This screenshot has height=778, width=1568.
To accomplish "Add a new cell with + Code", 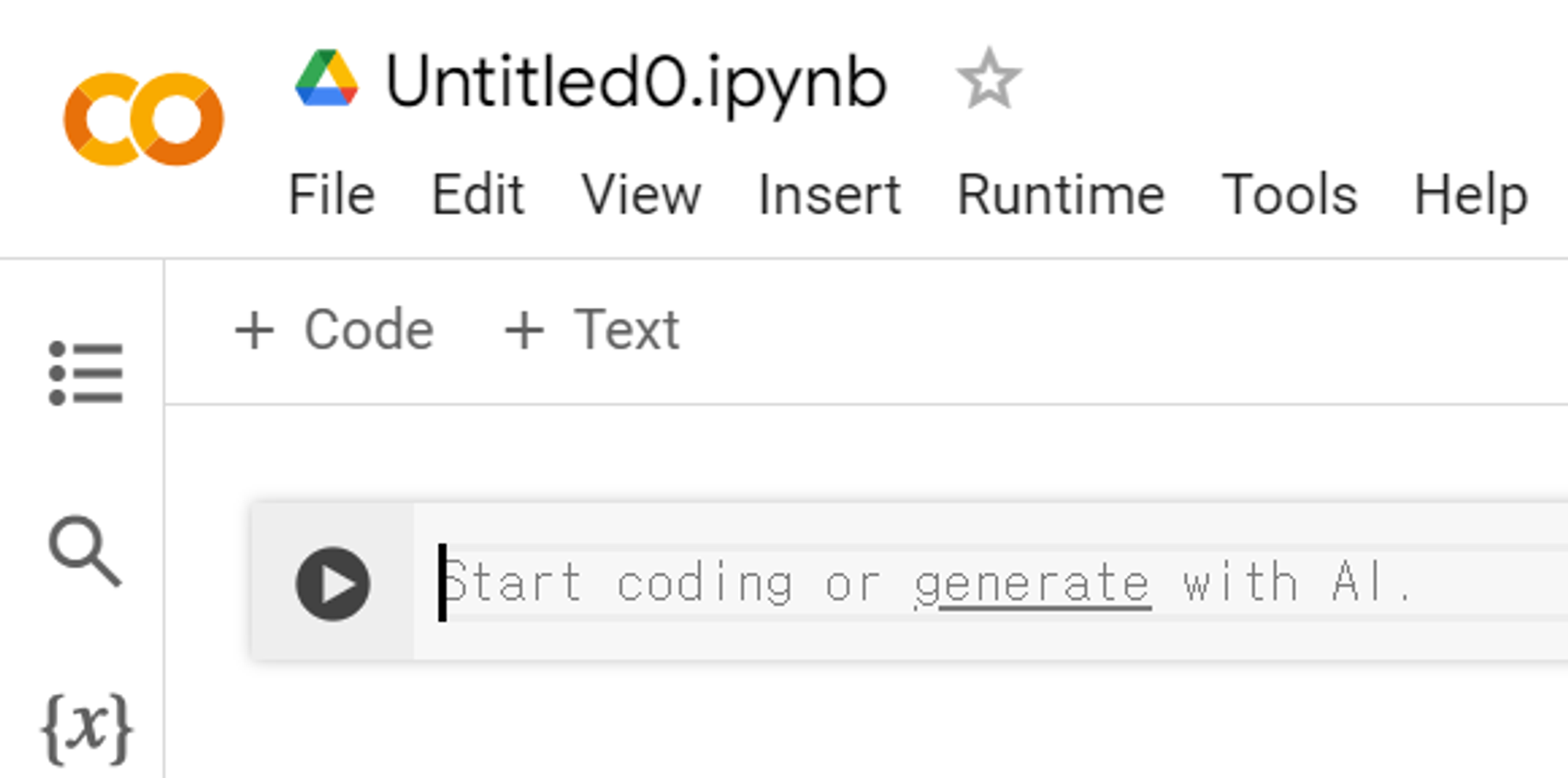I will point(334,330).
